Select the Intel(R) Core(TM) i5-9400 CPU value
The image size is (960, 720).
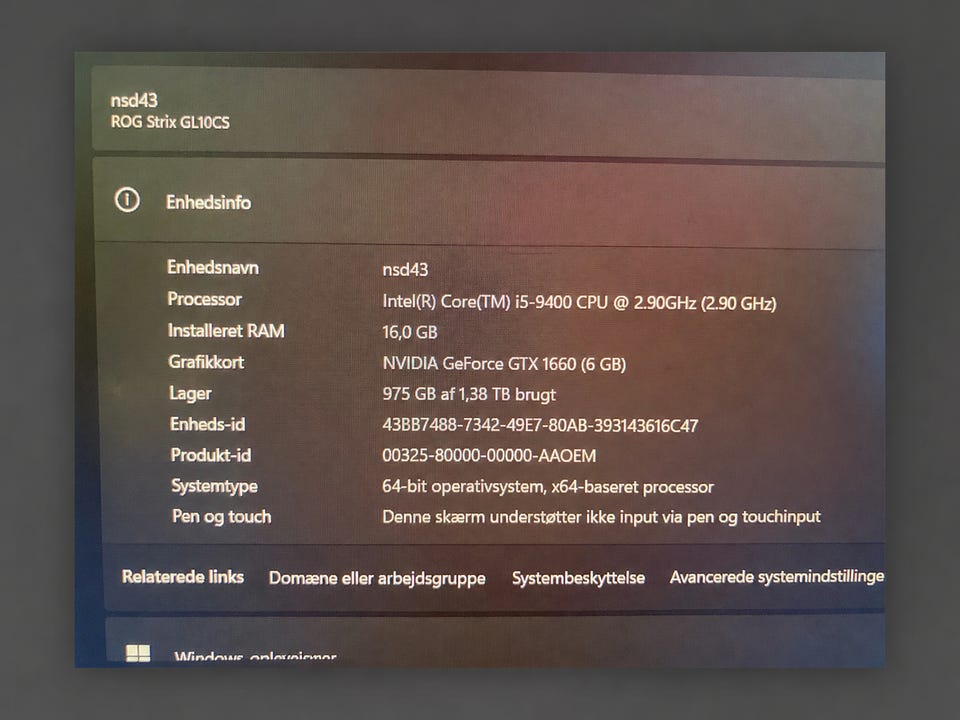(579, 302)
